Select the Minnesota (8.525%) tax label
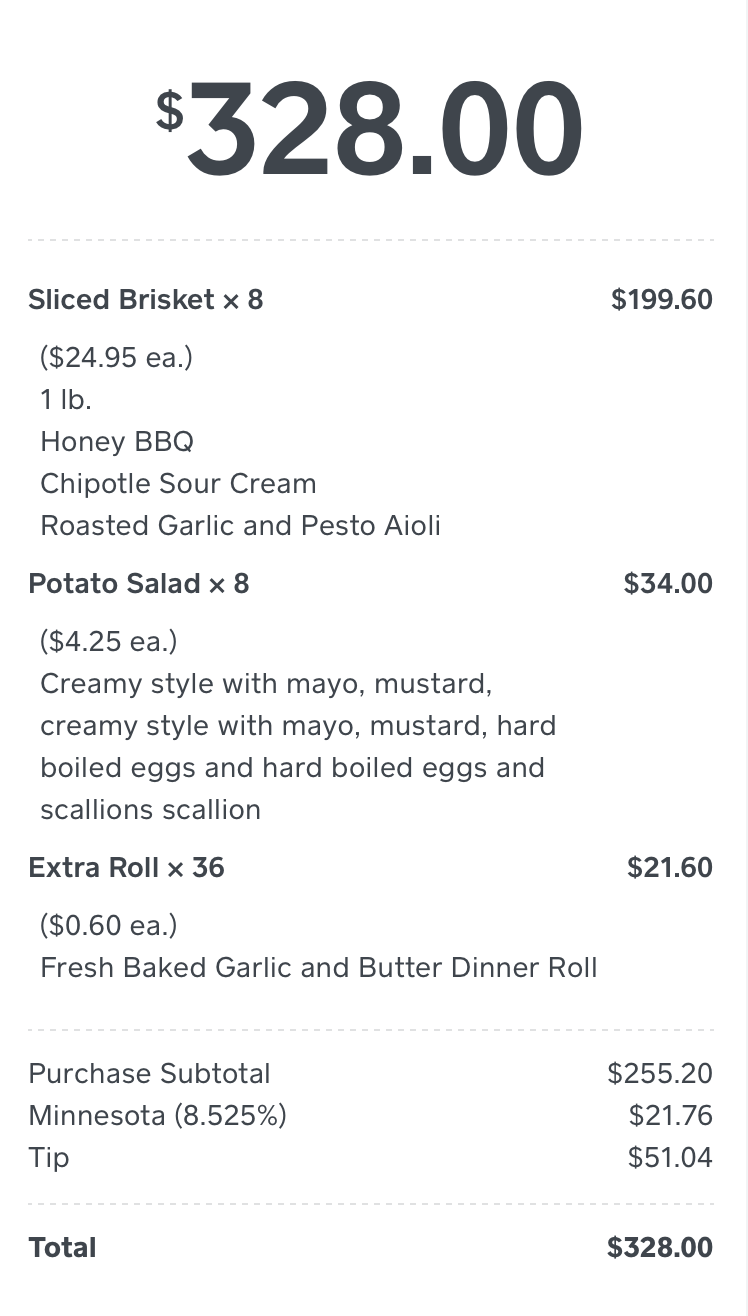Viewport: 748px width, 1316px height. (158, 1116)
